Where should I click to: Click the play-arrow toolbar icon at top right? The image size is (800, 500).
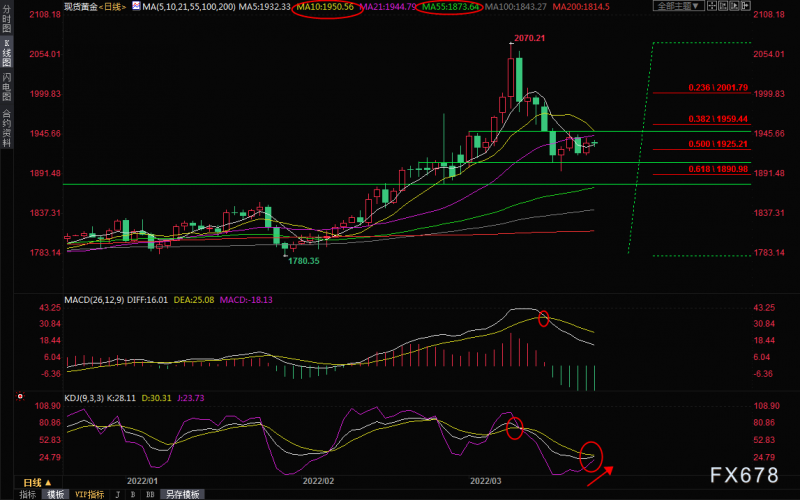(734, 6)
